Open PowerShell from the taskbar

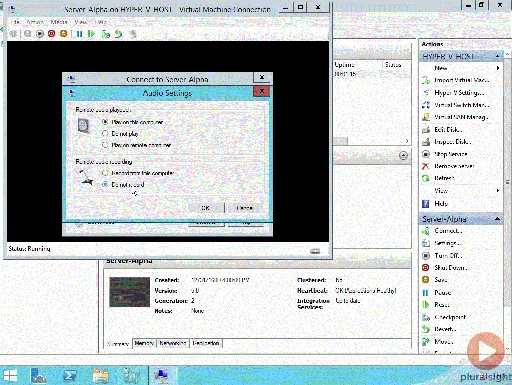pyautogui.click(x=70, y=376)
